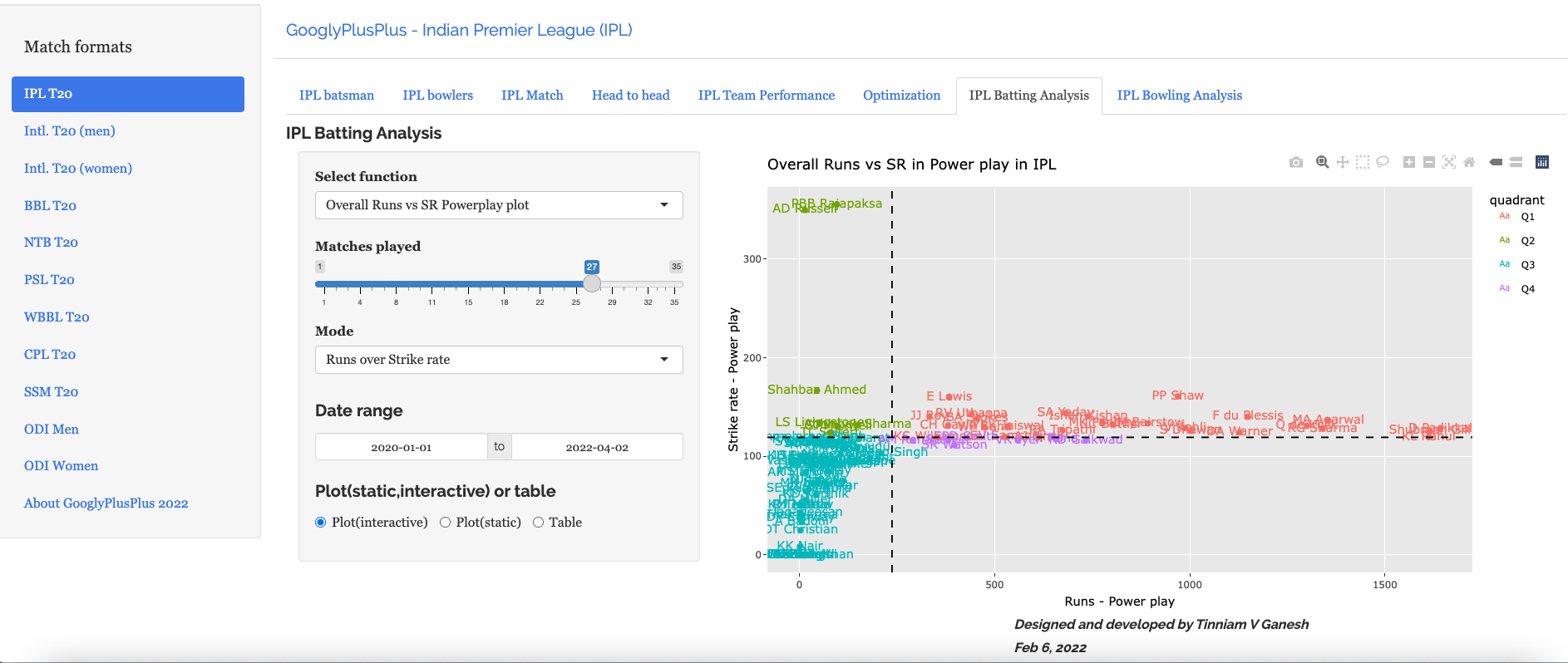Open the Head to head tab
This screenshot has width=1568, height=663.
pos(630,96)
